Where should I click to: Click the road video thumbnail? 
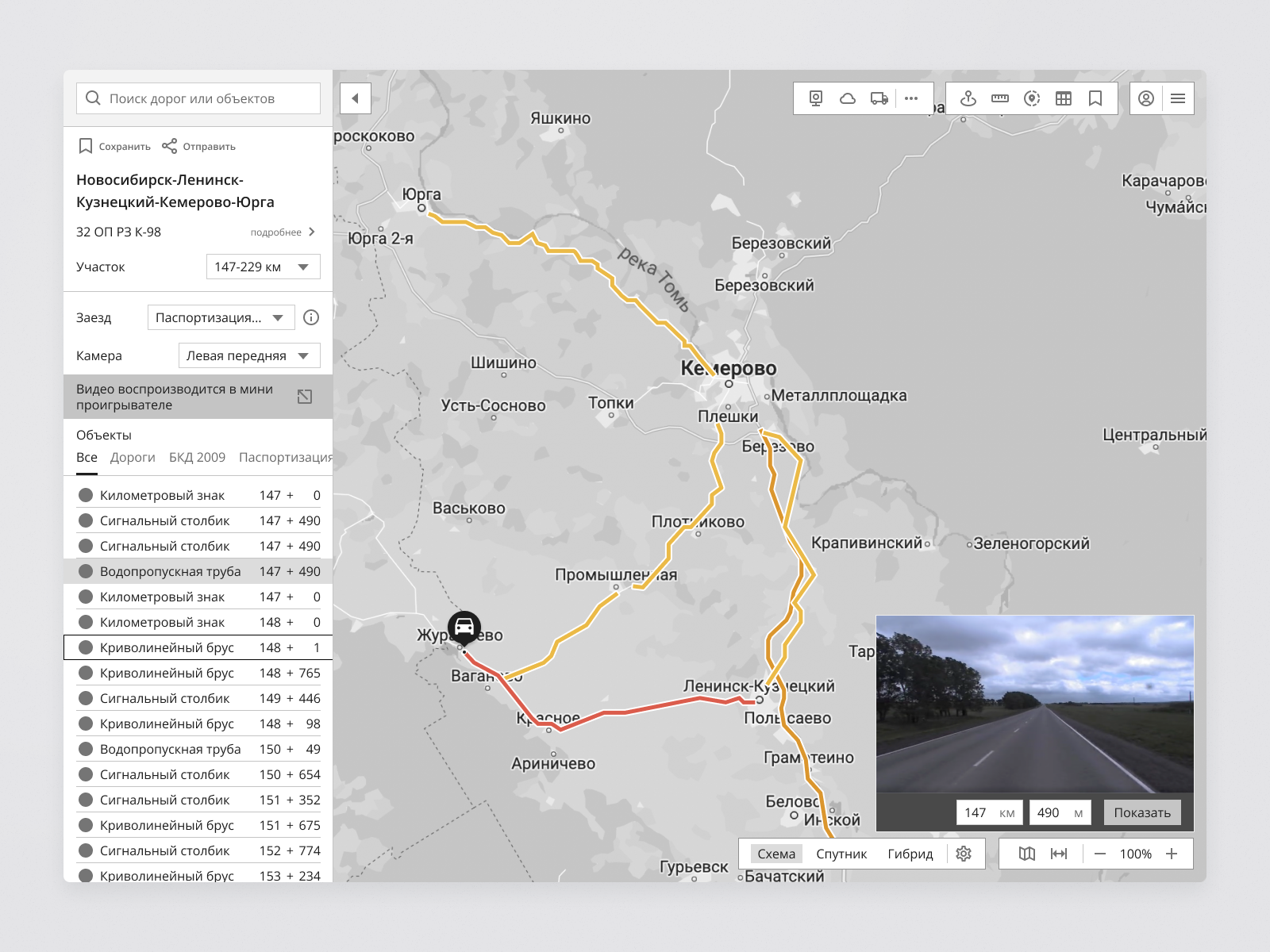(x=1035, y=704)
